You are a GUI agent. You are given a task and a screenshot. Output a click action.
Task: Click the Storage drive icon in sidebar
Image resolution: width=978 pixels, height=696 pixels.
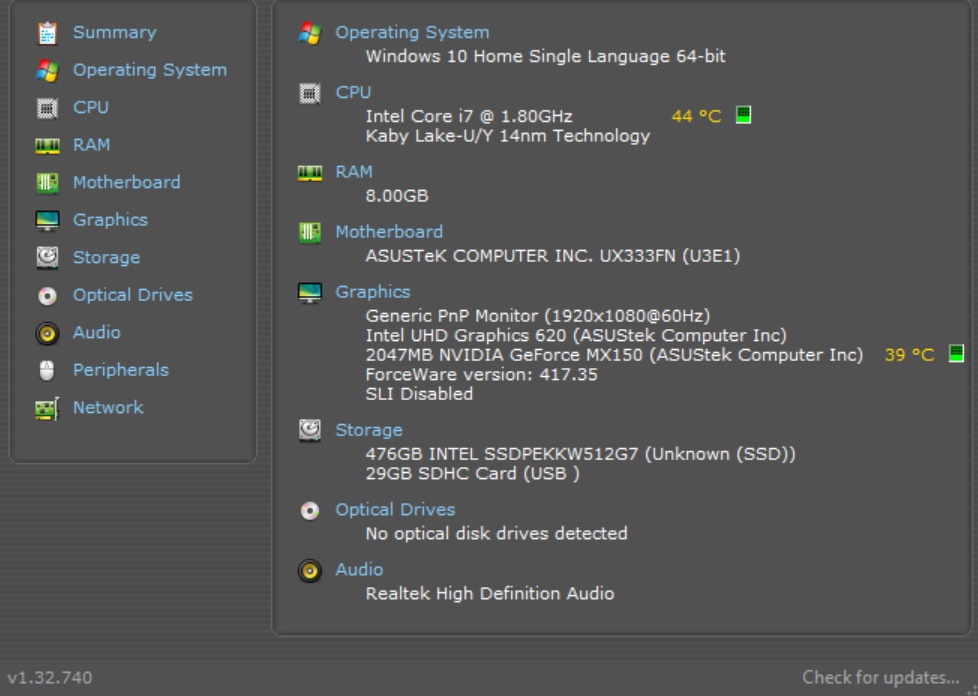coord(47,258)
